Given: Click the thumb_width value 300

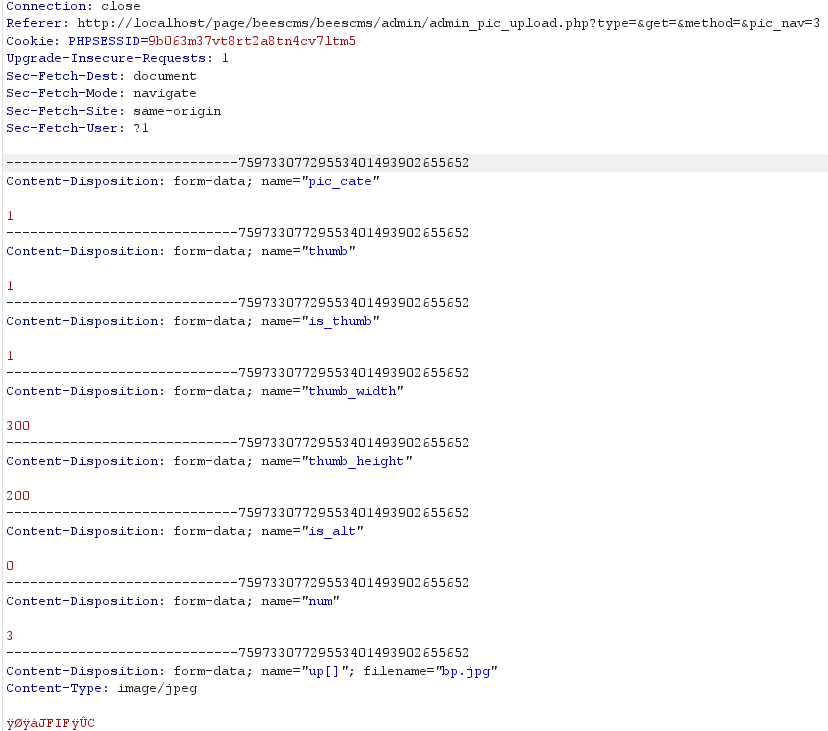Looking at the screenshot, I should click(18, 426).
